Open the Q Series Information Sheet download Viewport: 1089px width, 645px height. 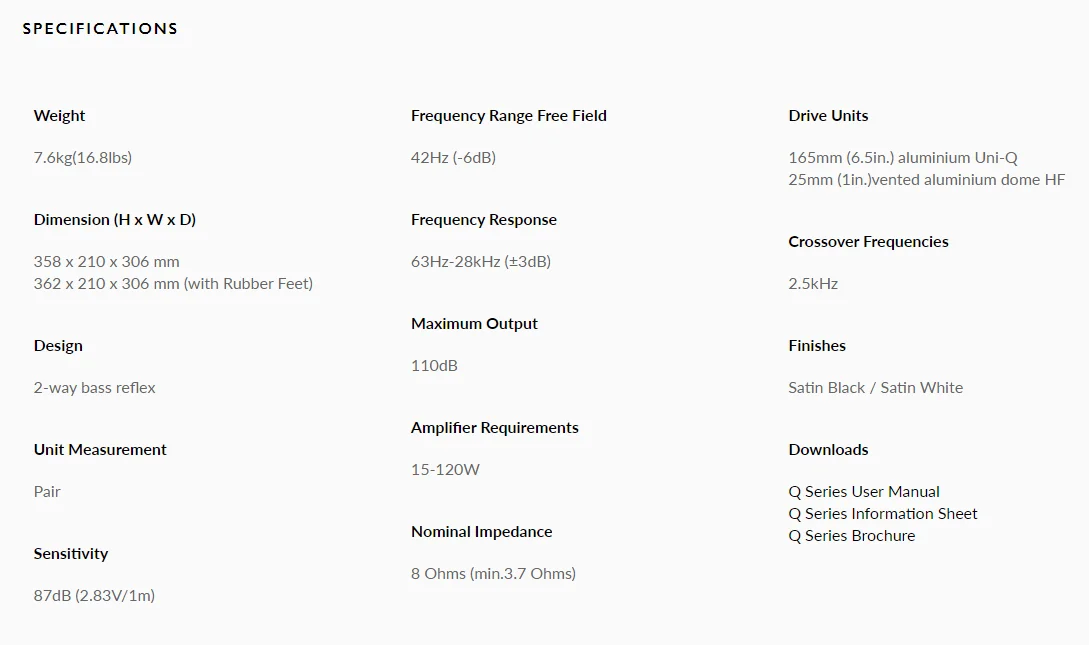click(x=882, y=514)
